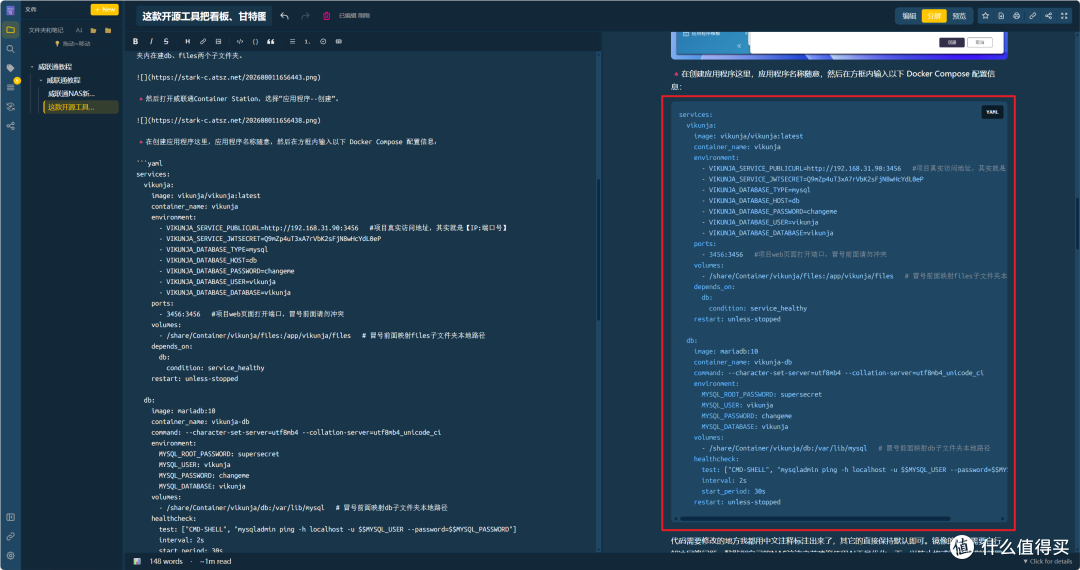Enter fullscreen mode with the expand icon

pos(1064,15)
